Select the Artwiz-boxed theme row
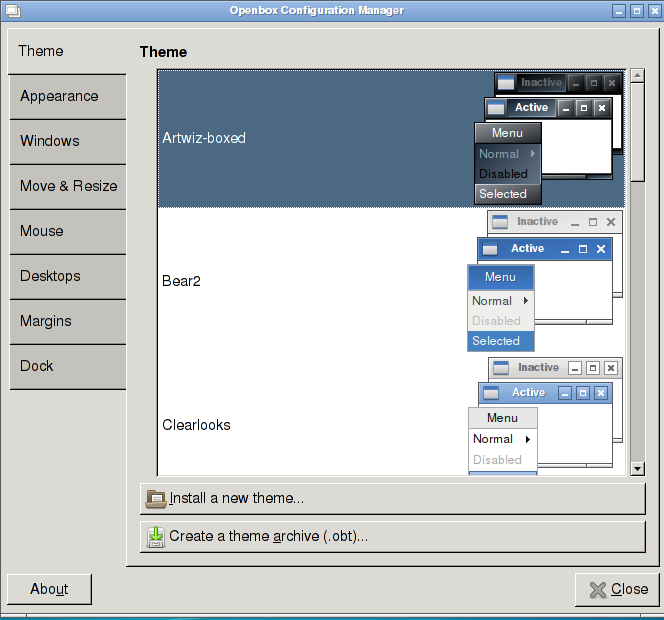Image resolution: width=664 pixels, height=620 pixels. pyautogui.click(x=391, y=139)
